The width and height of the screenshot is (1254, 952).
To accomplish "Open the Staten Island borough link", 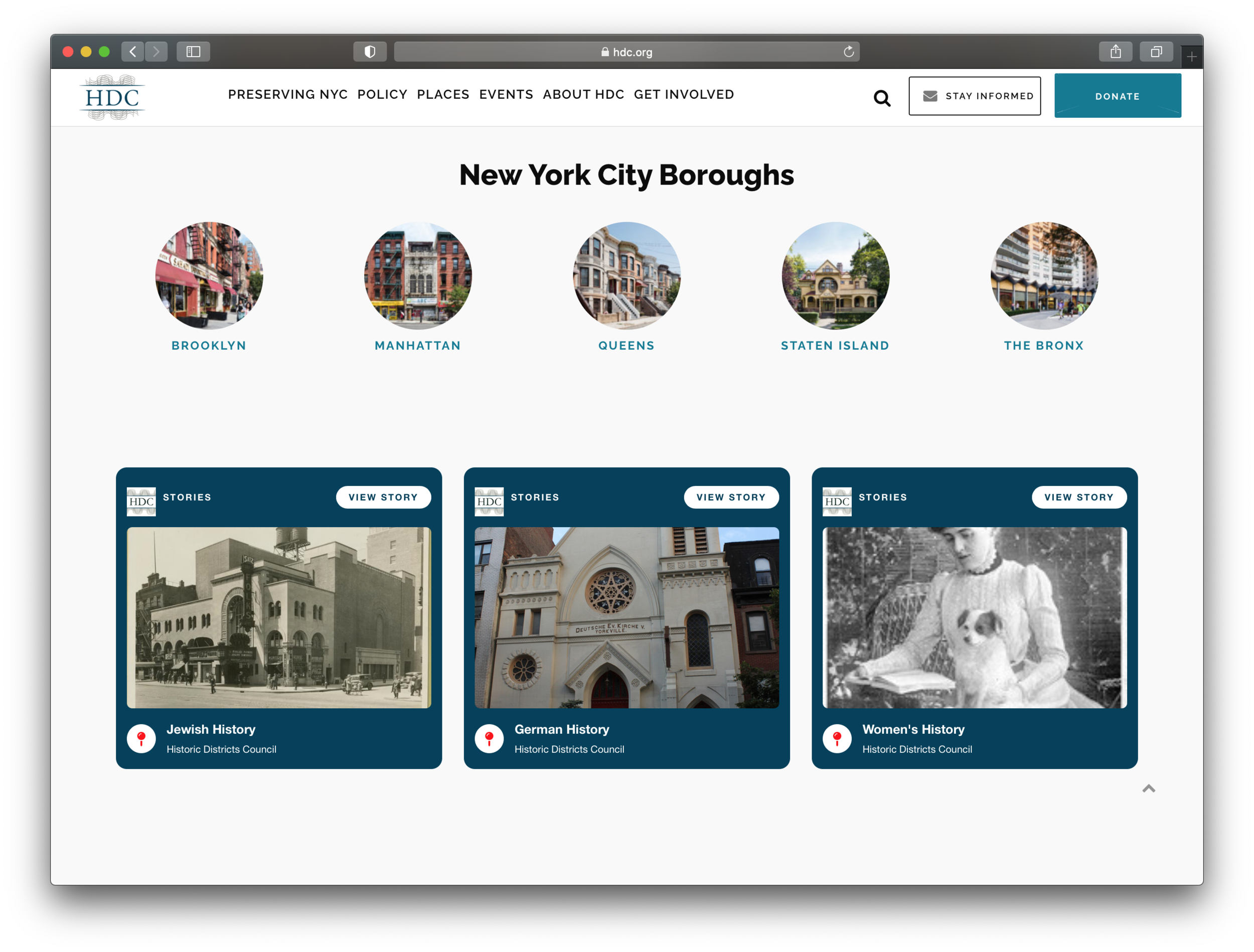I will 835,345.
